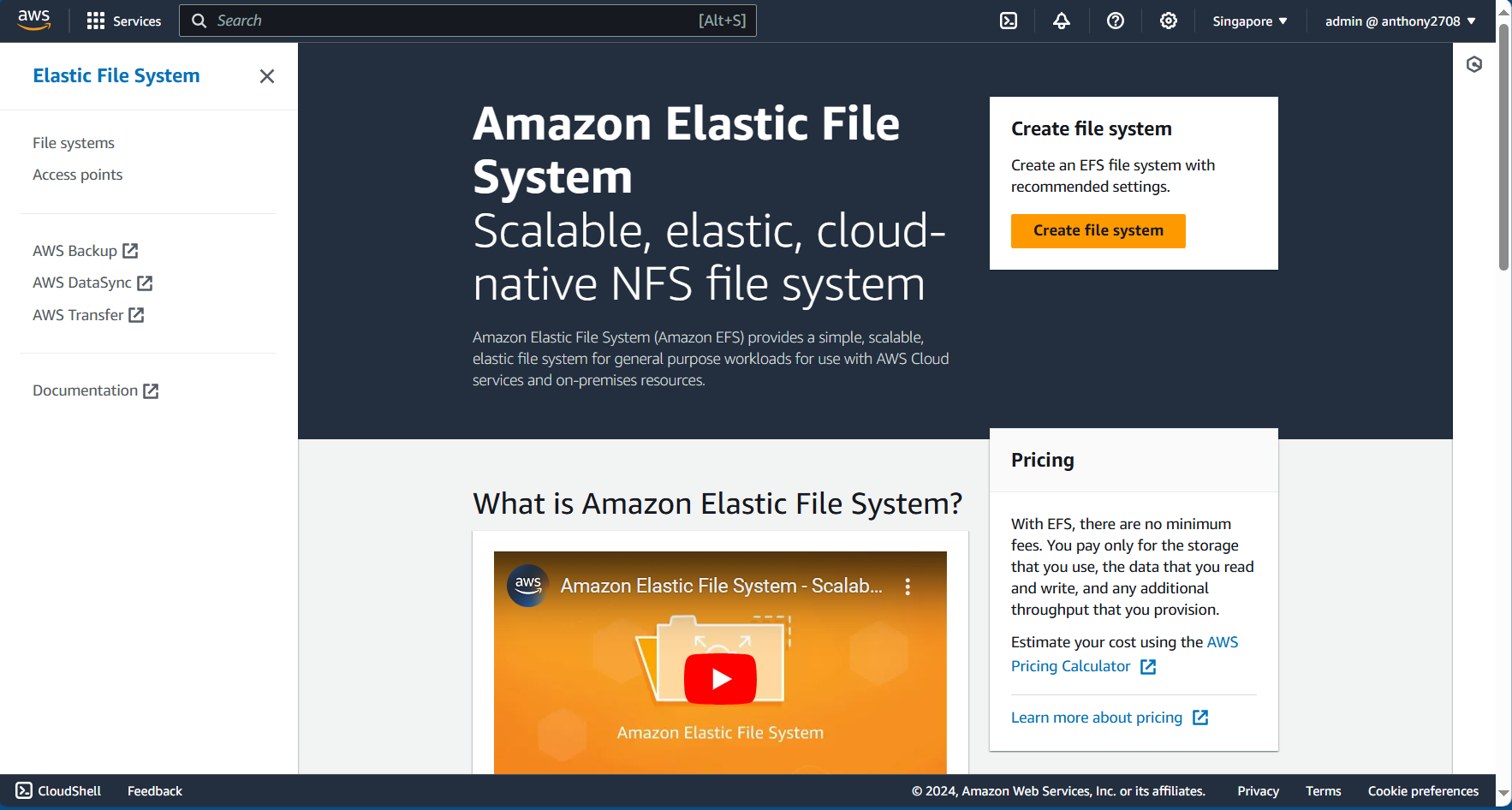Launch CloudShell from the top bar icon
Viewport: 1512px width, 810px height.
coord(1009,21)
